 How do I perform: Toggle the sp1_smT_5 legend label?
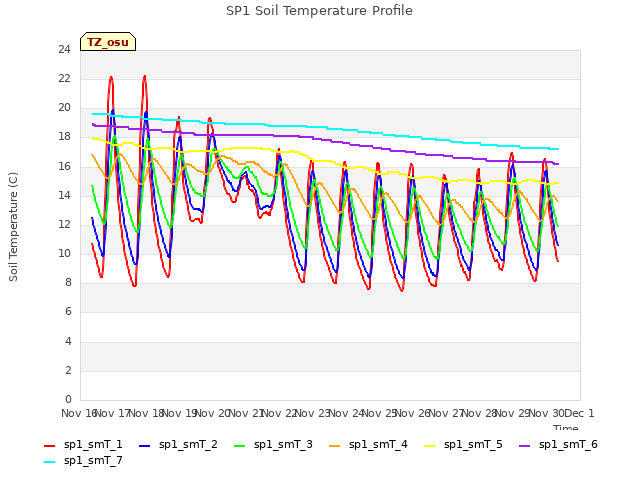point(473,444)
